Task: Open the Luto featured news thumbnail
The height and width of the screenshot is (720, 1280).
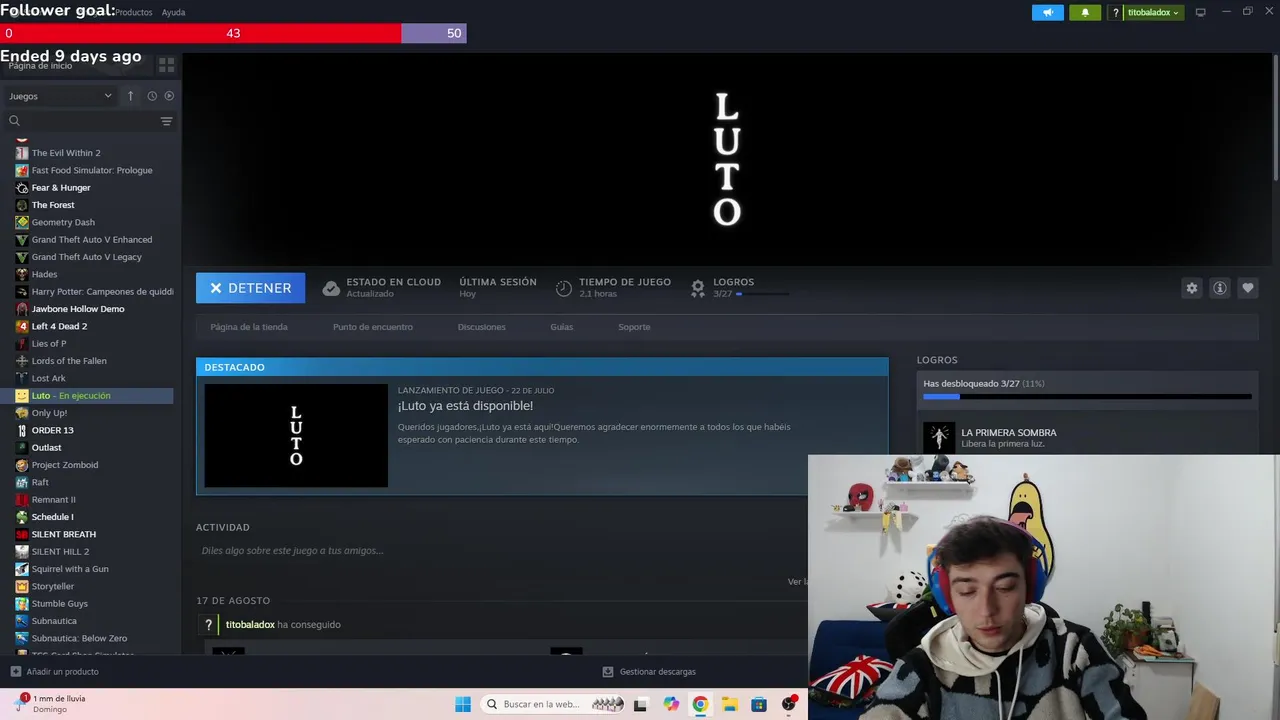Action: tap(296, 436)
